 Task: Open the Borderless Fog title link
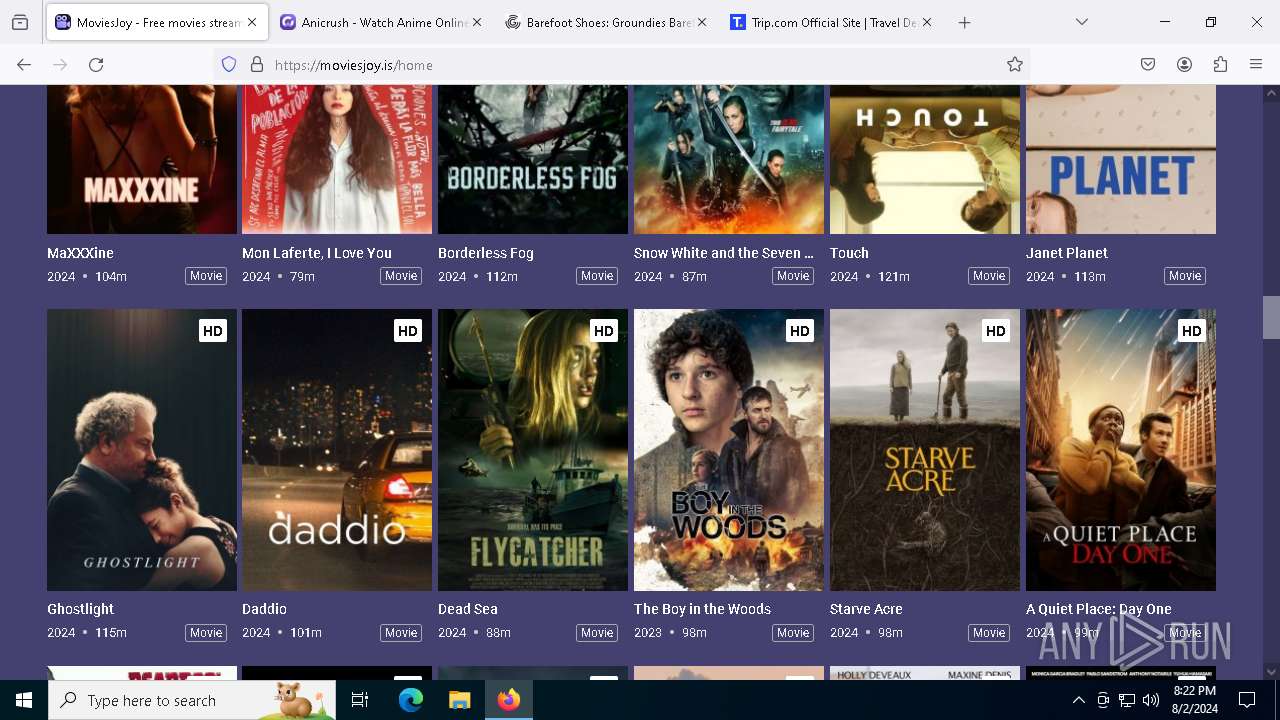click(x=486, y=253)
